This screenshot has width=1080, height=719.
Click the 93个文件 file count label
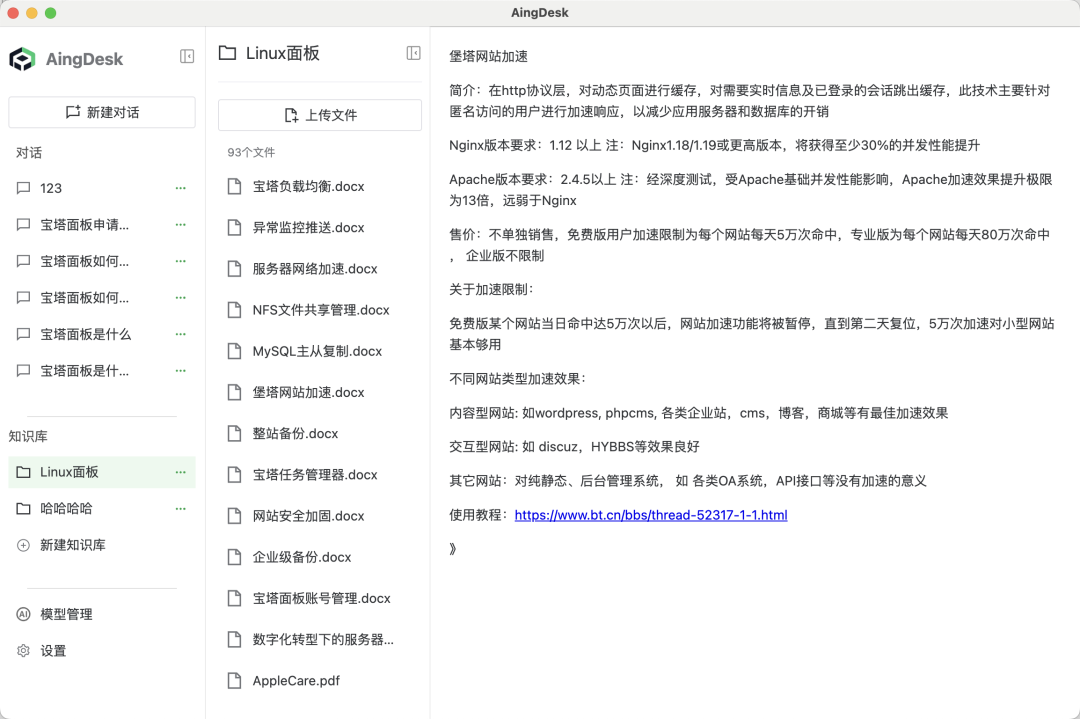point(251,152)
